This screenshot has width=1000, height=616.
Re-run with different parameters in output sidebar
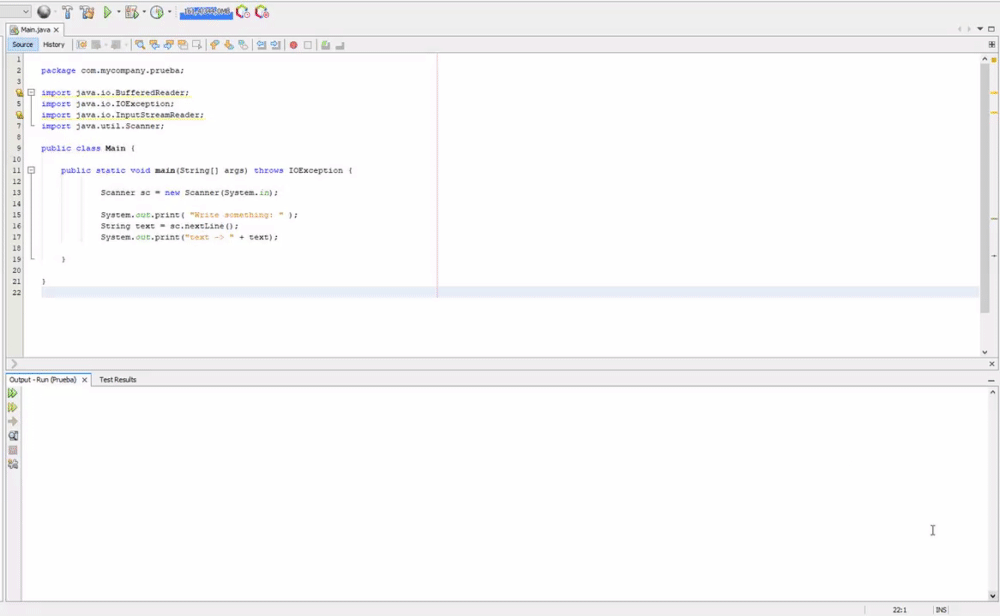pyautogui.click(x=13, y=407)
